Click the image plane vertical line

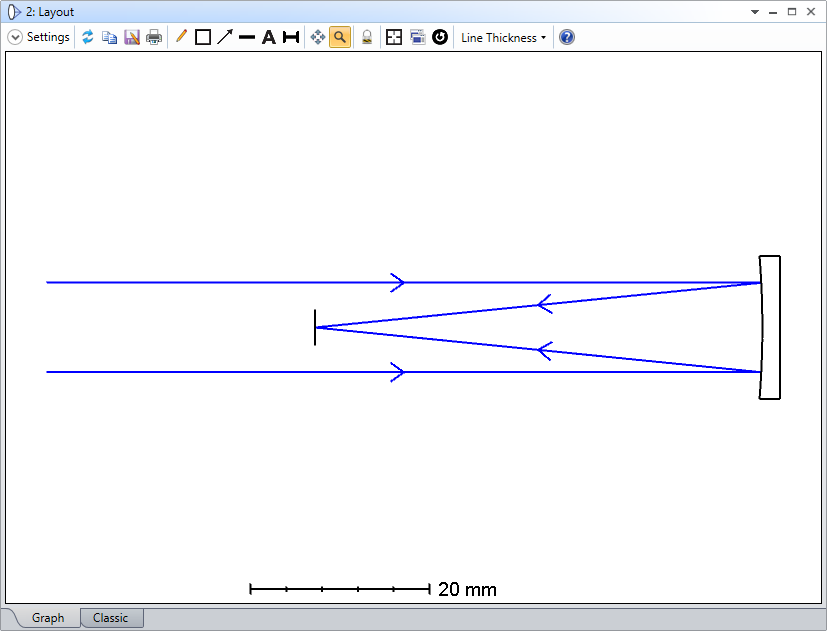[315, 328]
